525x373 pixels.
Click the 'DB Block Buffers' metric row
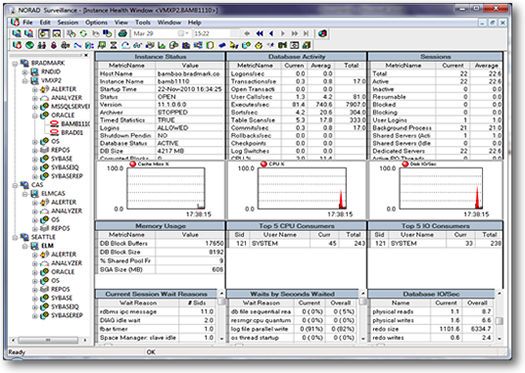(x=161, y=243)
